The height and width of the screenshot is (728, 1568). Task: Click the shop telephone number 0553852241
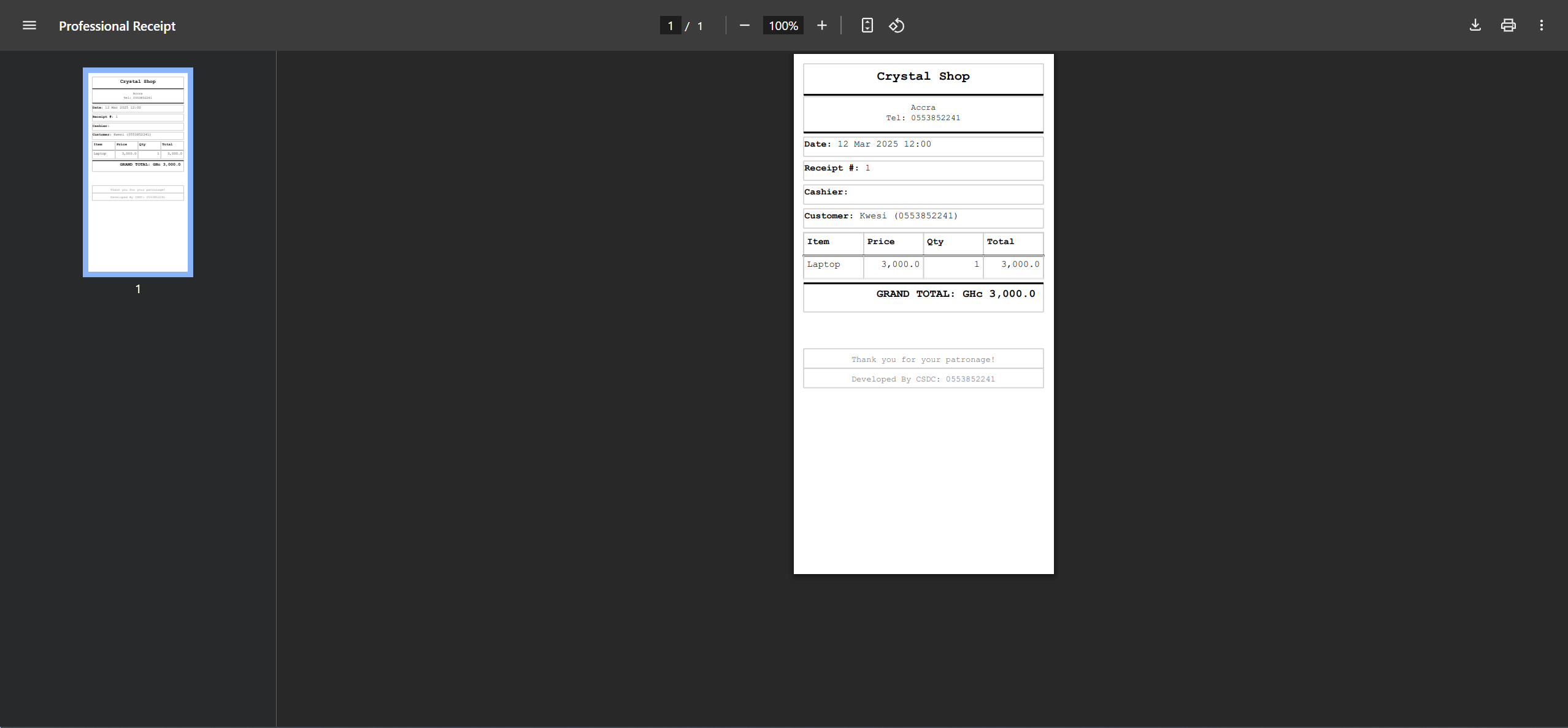coord(935,118)
